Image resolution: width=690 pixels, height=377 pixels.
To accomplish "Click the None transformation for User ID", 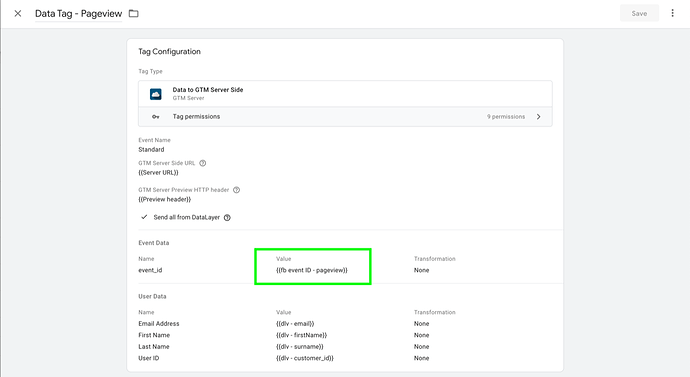I will pyautogui.click(x=421, y=358).
